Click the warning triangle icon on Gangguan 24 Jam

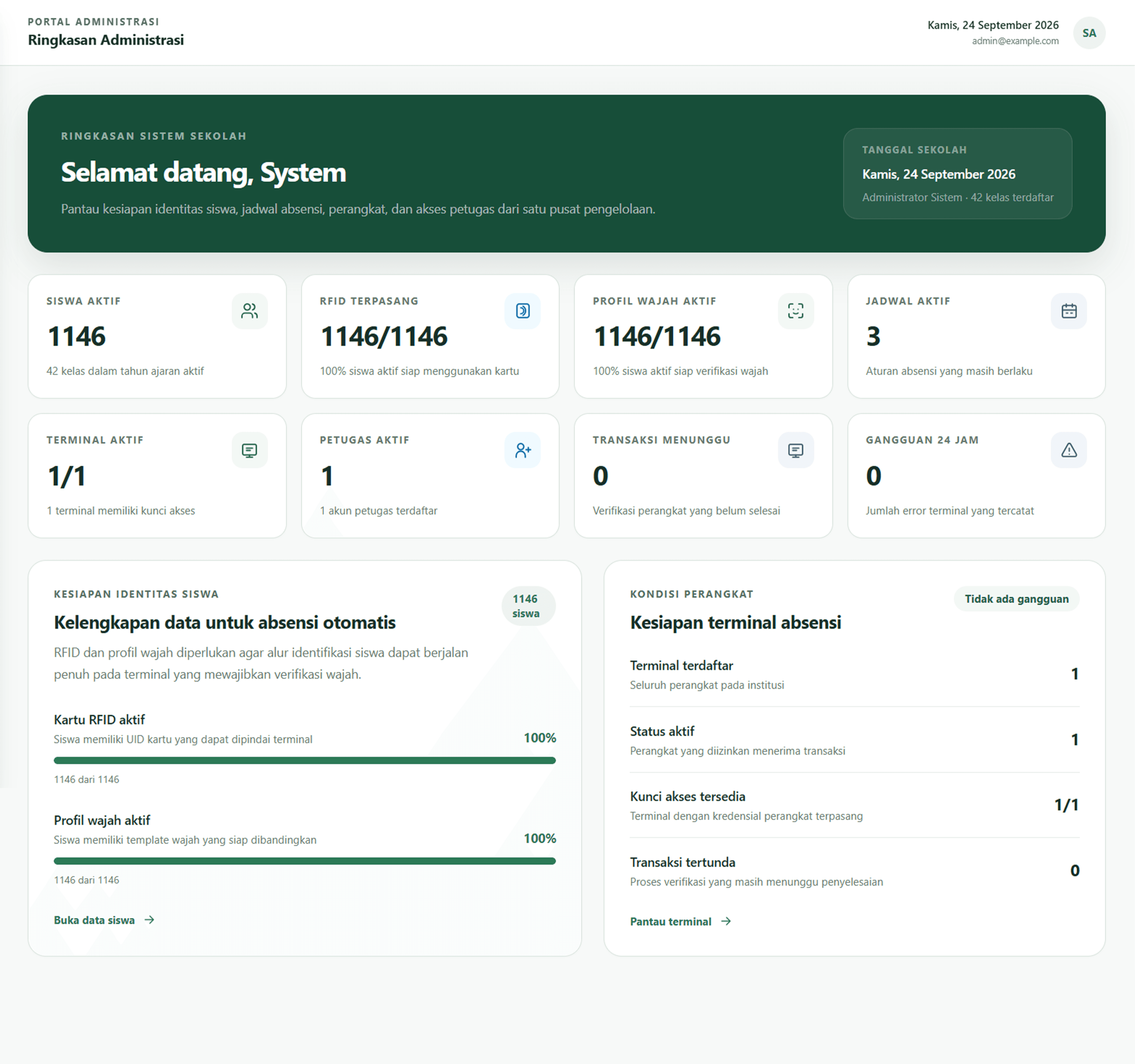click(1069, 450)
